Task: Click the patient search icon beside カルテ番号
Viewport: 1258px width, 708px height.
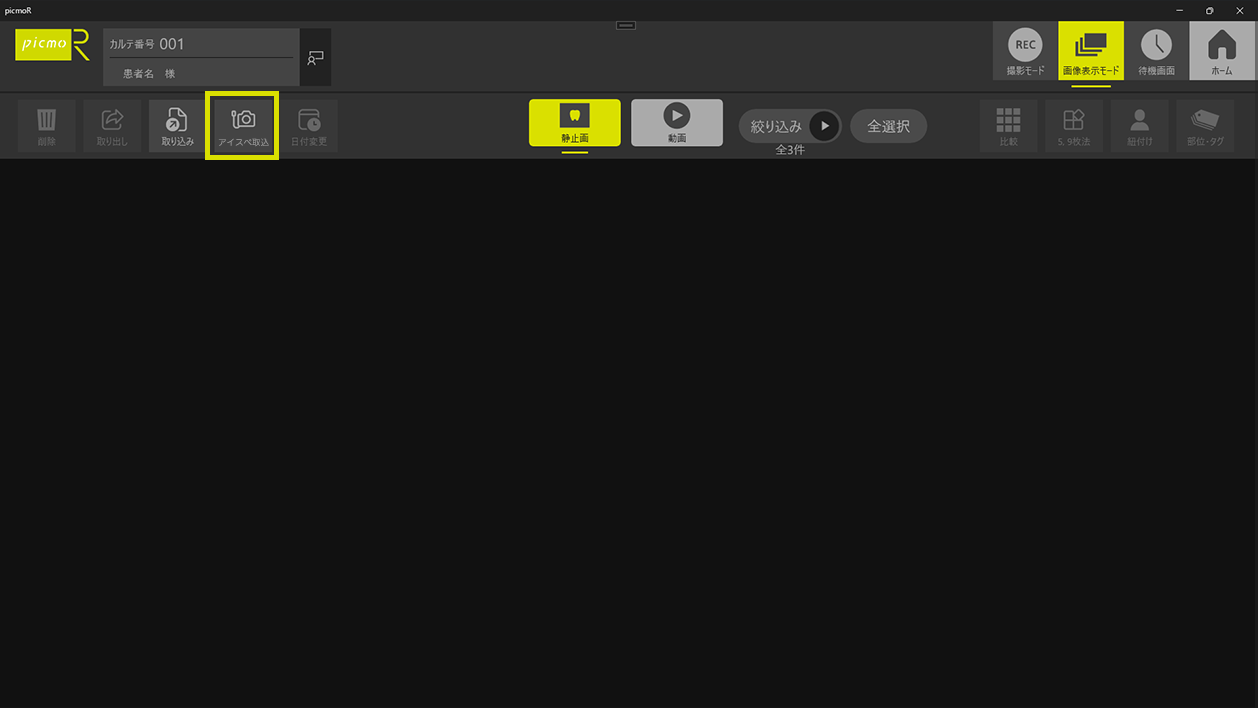Action: pyautogui.click(x=315, y=58)
